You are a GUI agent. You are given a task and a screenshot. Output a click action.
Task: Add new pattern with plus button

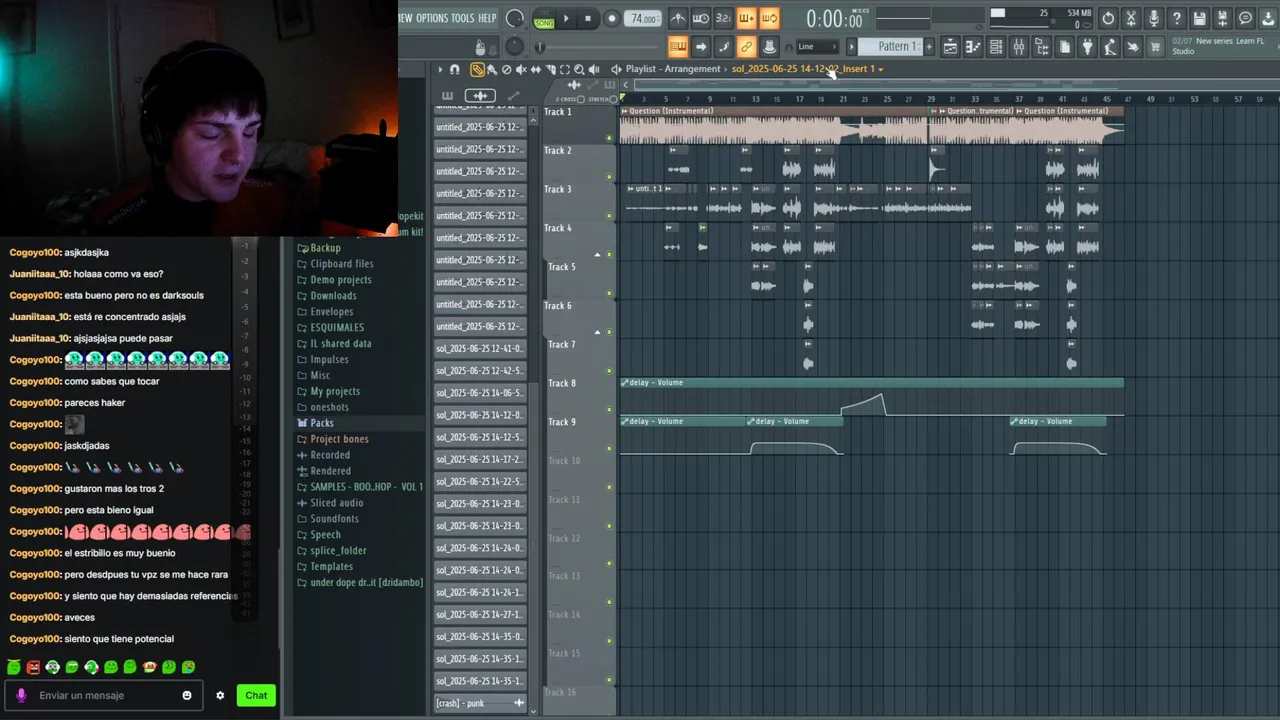tap(929, 46)
